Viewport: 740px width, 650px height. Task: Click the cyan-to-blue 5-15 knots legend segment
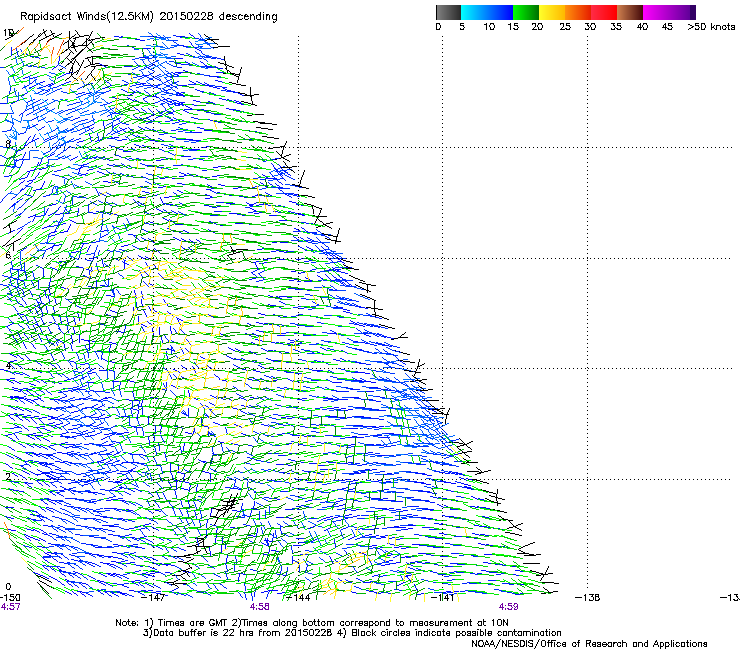(x=487, y=12)
